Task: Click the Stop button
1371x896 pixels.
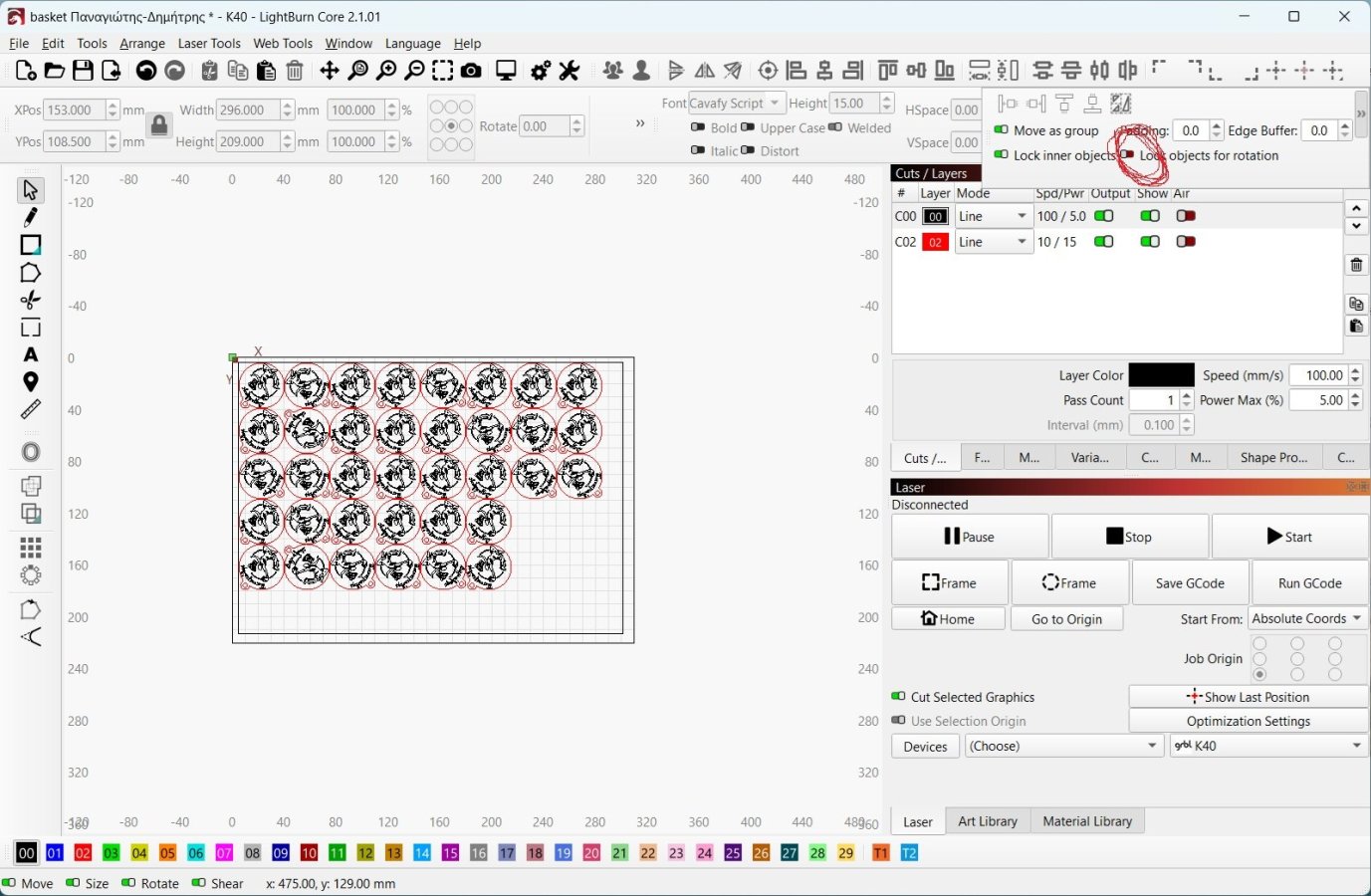Action: pyautogui.click(x=1130, y=537)
